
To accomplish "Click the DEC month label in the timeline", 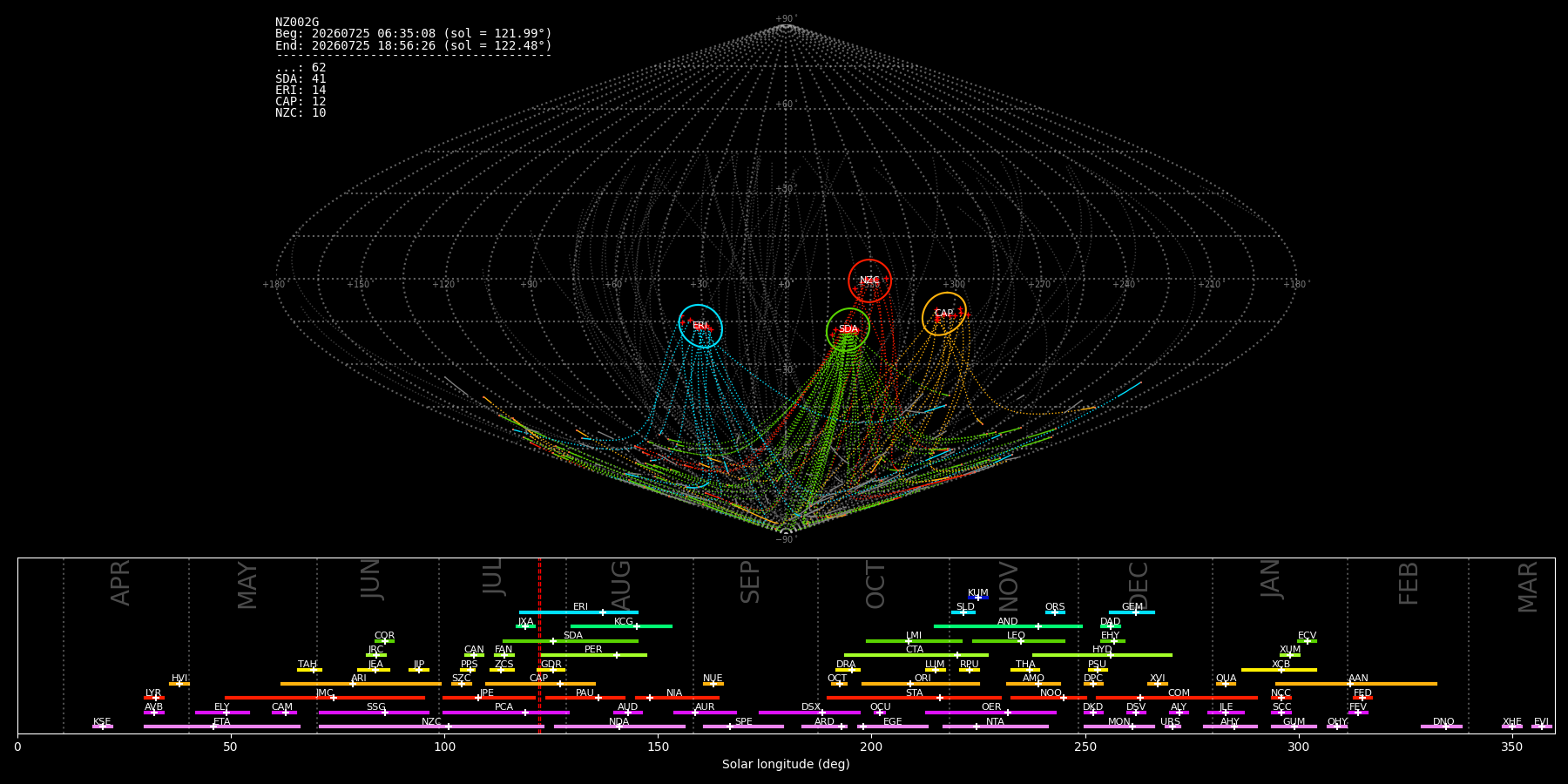I will [x=1139, y=585].
